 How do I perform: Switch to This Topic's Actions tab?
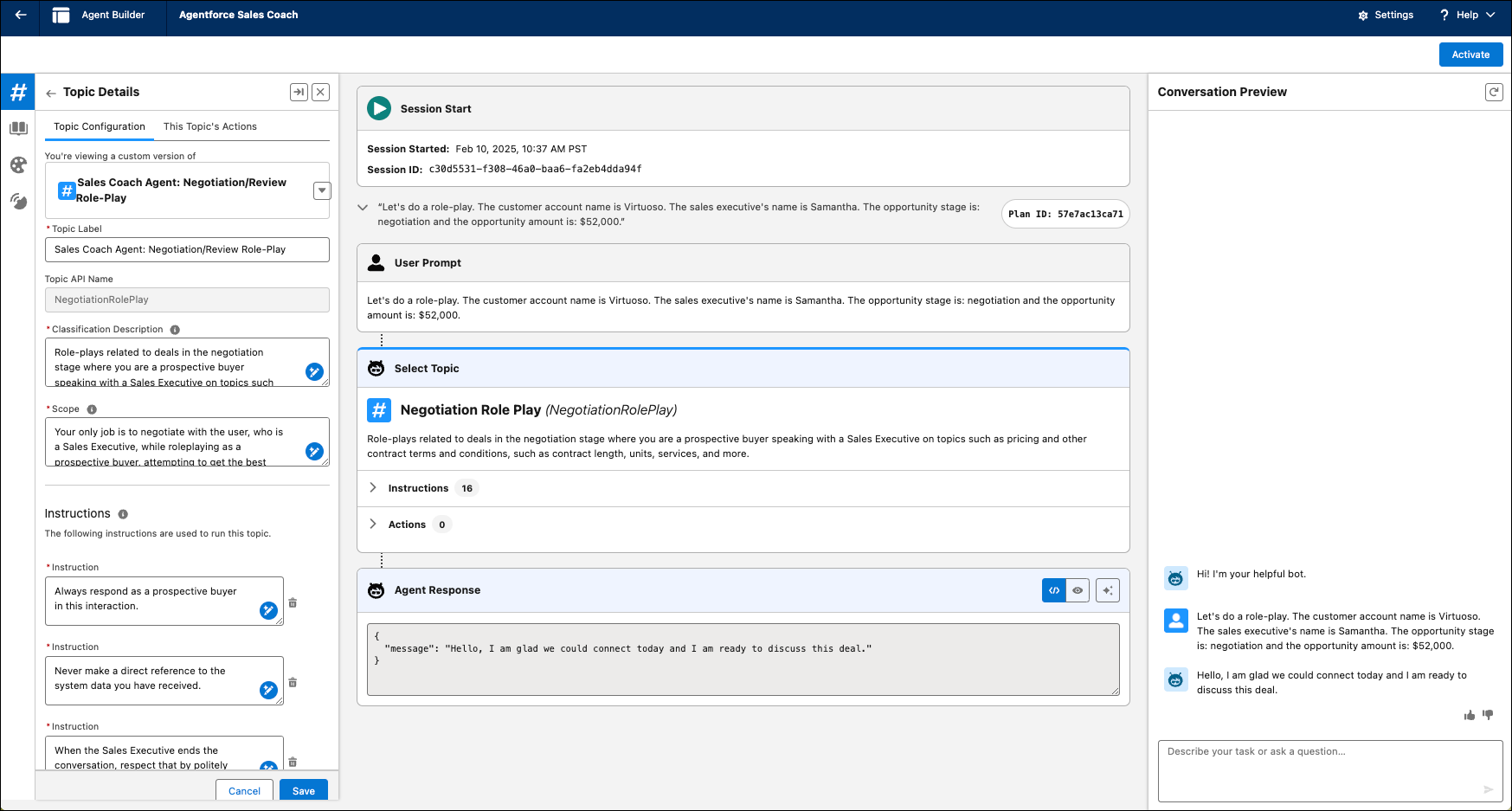(x=210, y=126)
